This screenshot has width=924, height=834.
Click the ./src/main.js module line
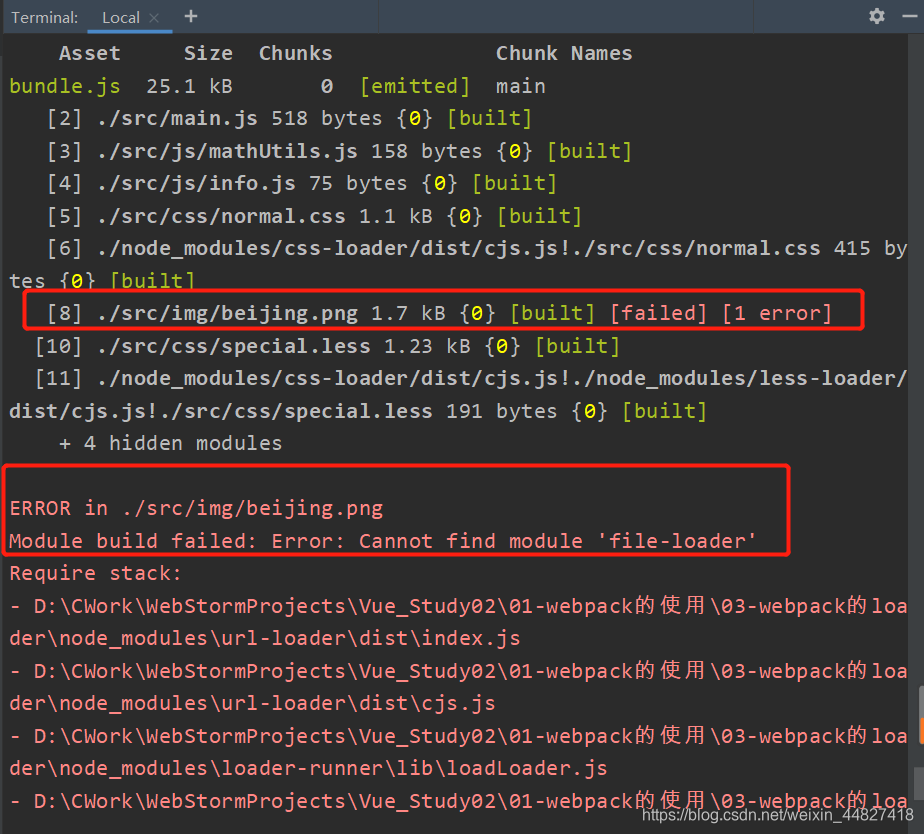click(289, 118)
